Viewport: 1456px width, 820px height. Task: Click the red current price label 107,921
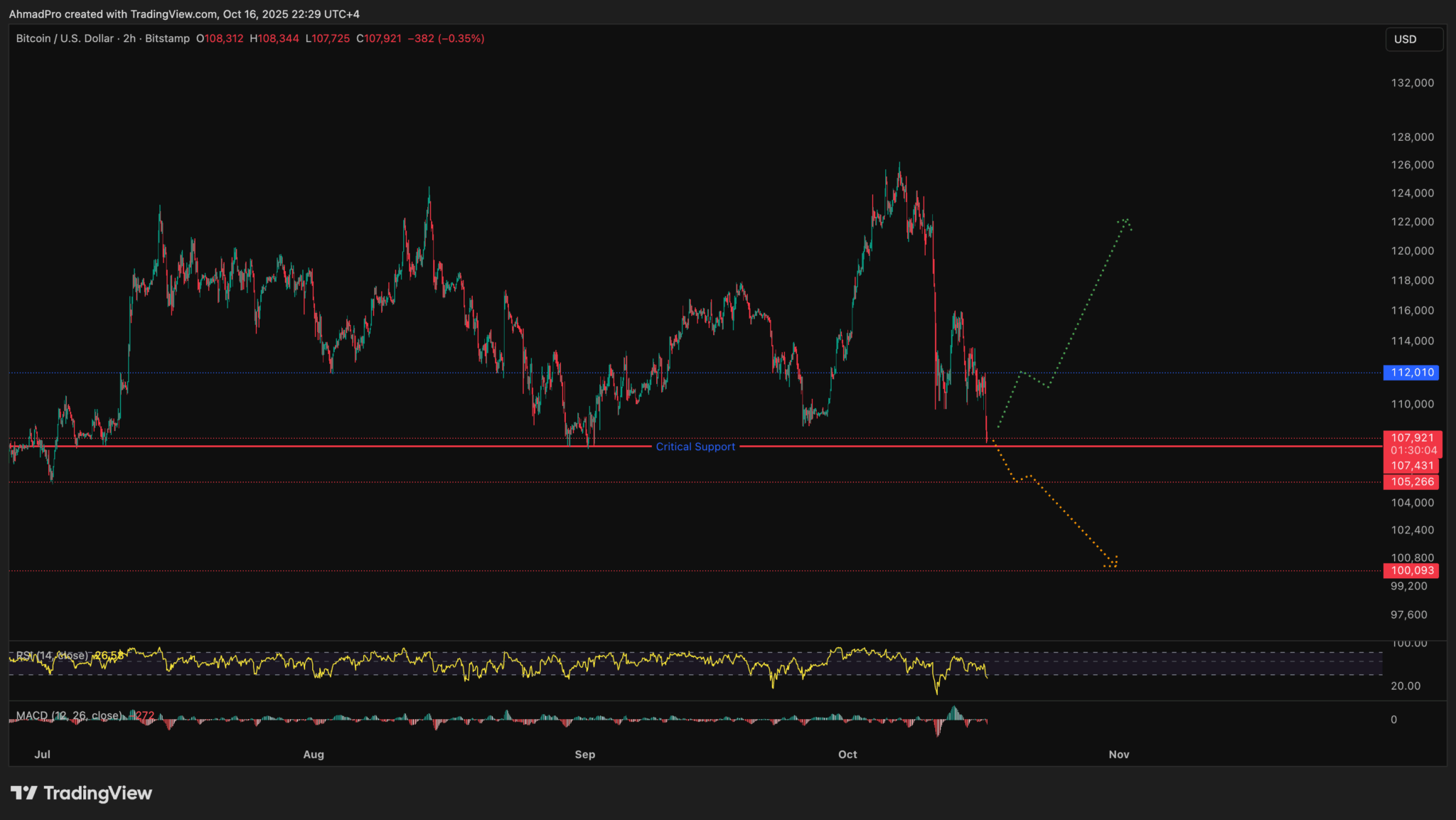pyautogui.click(x=1411, y=439)
